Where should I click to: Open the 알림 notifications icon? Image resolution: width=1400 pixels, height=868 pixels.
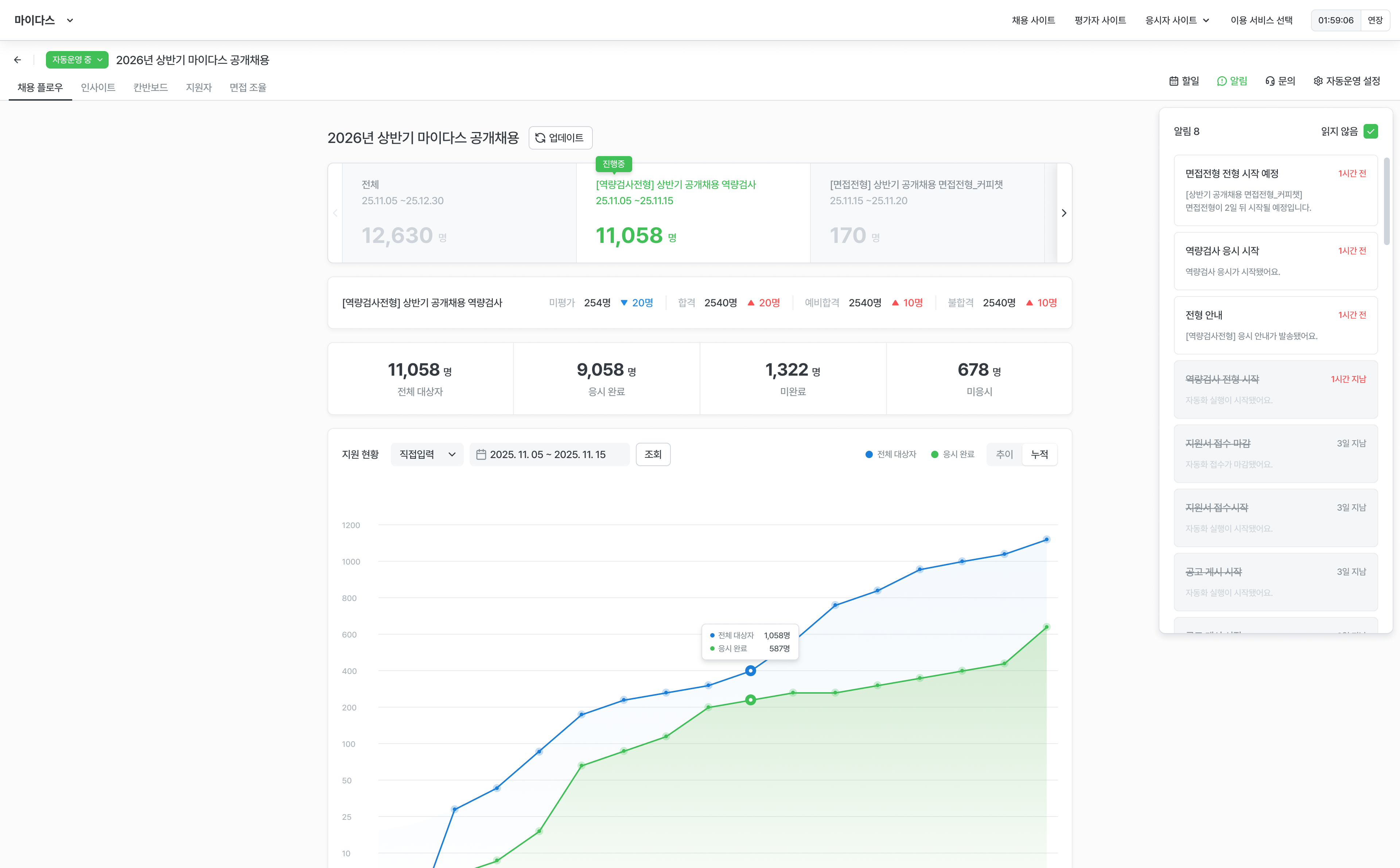tap(1222, 81)
